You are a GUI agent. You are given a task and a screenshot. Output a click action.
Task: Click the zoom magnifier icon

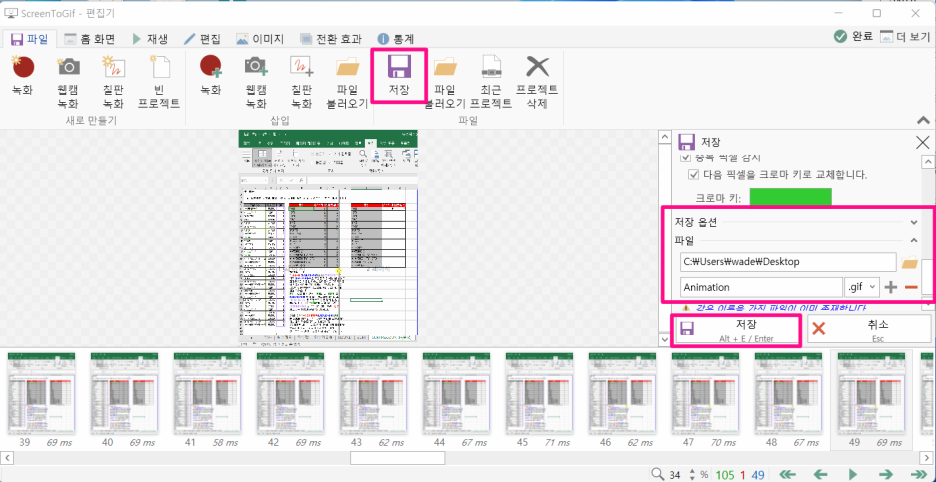click(658, 474)
